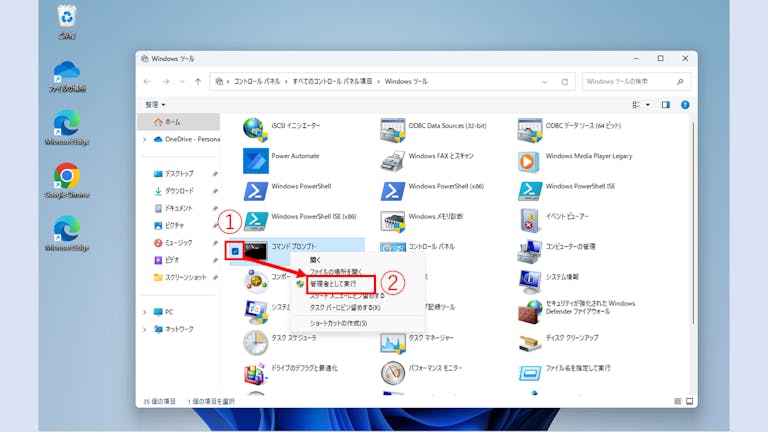Select the コントロール パネル item icon
This screenshot has height=432, width=768.
392,247
